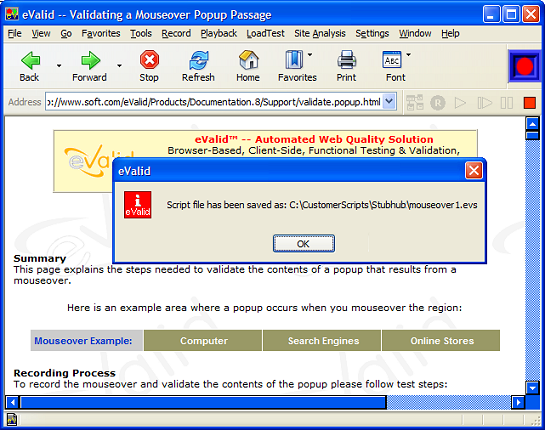Open the Address bar URL dropdown
Viewport: 545px width, 430px height.
(x=389, y=102)
